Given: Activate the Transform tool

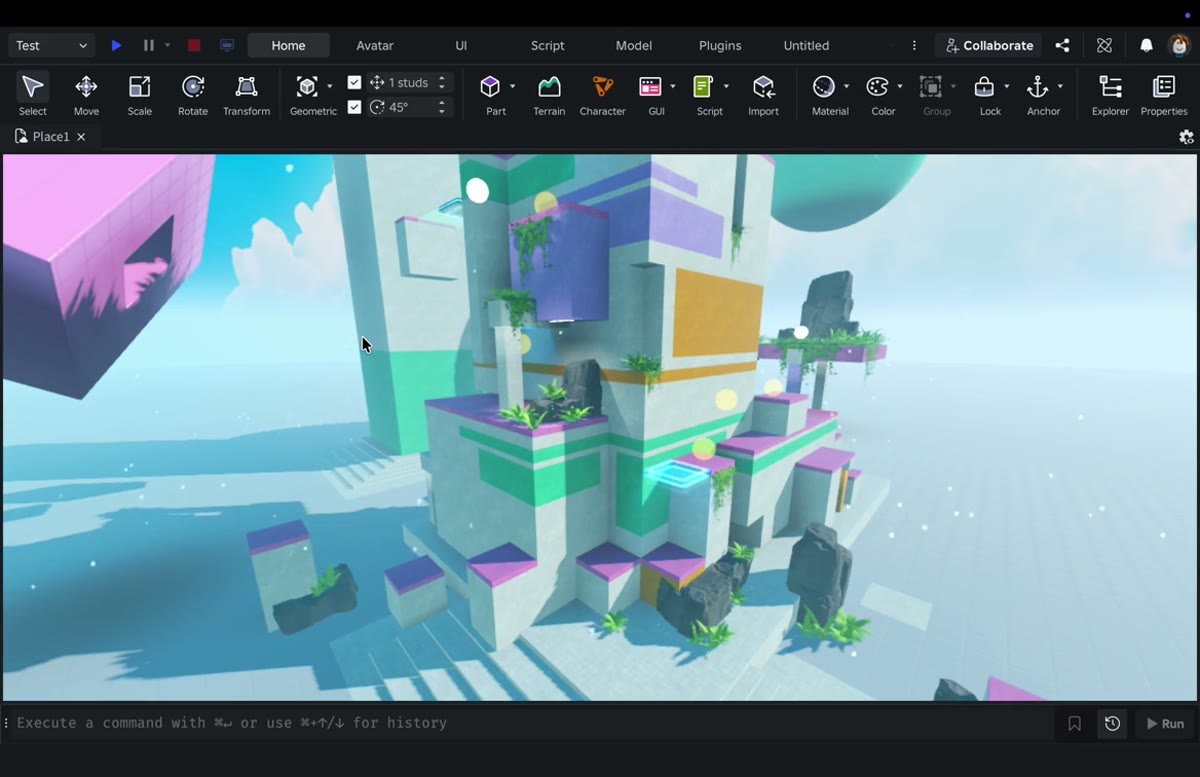Looking at the screenshot, I should (247, 95).
